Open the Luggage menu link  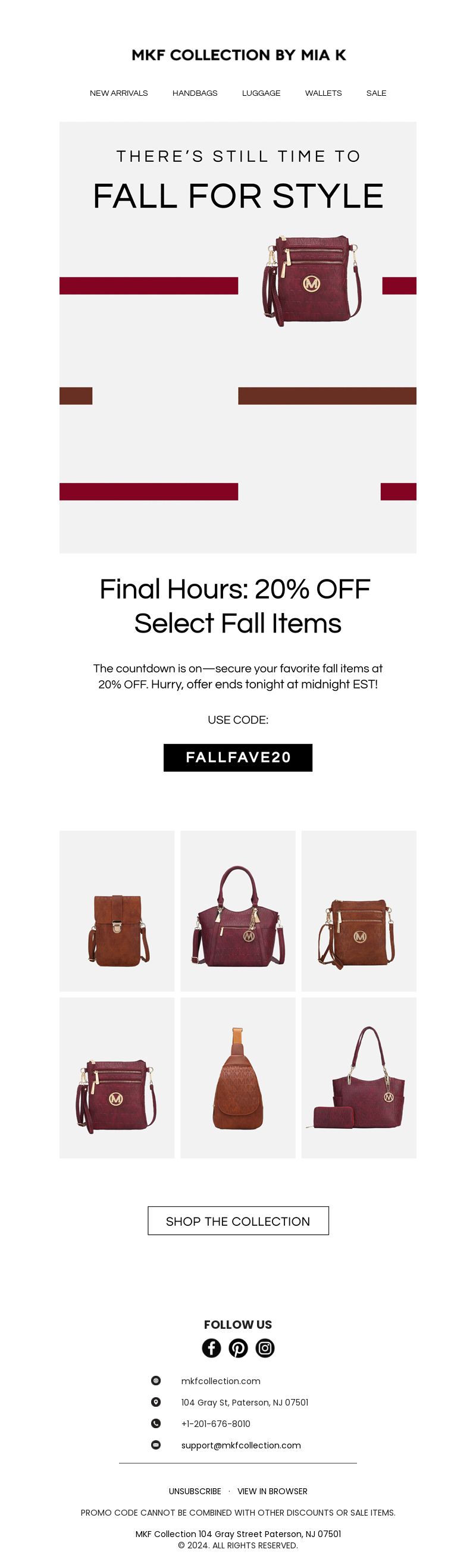click(261, 93)
